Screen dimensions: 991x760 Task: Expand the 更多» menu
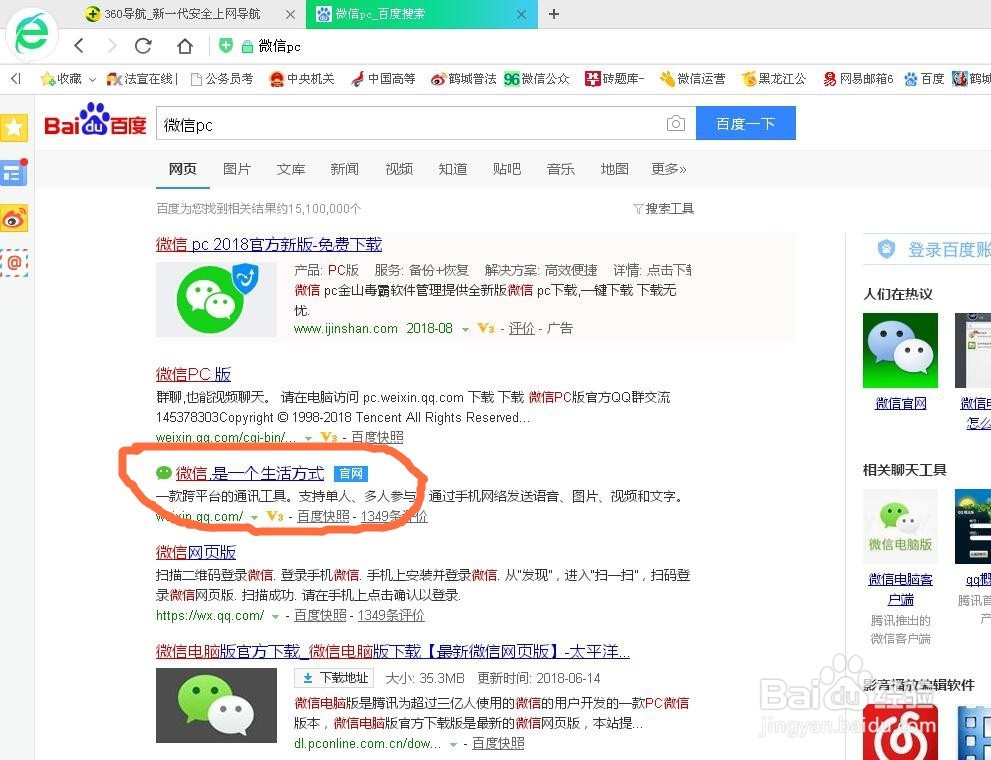[x=669, y=169]
